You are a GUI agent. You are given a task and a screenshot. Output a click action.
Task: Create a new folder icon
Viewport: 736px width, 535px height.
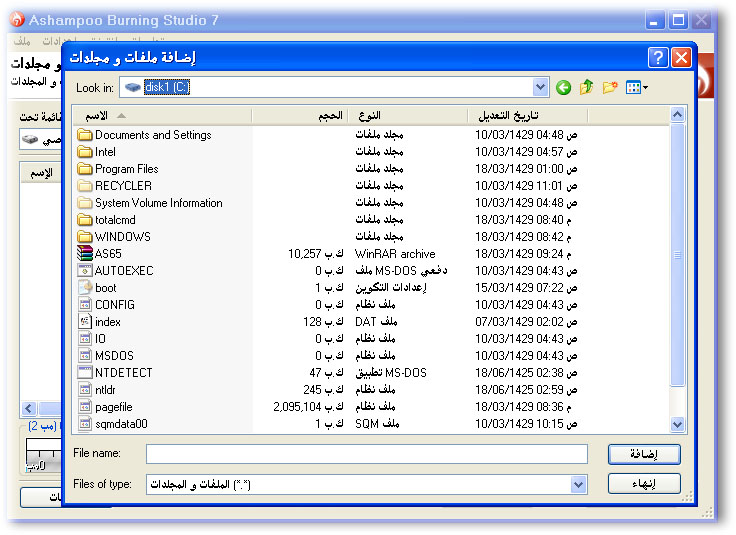click(x=610, y=87)
